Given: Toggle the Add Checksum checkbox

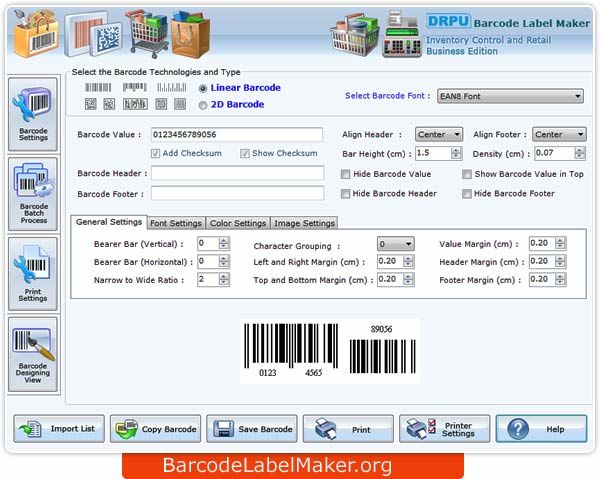Looking at the screenshot, I should tap(155, 153).
